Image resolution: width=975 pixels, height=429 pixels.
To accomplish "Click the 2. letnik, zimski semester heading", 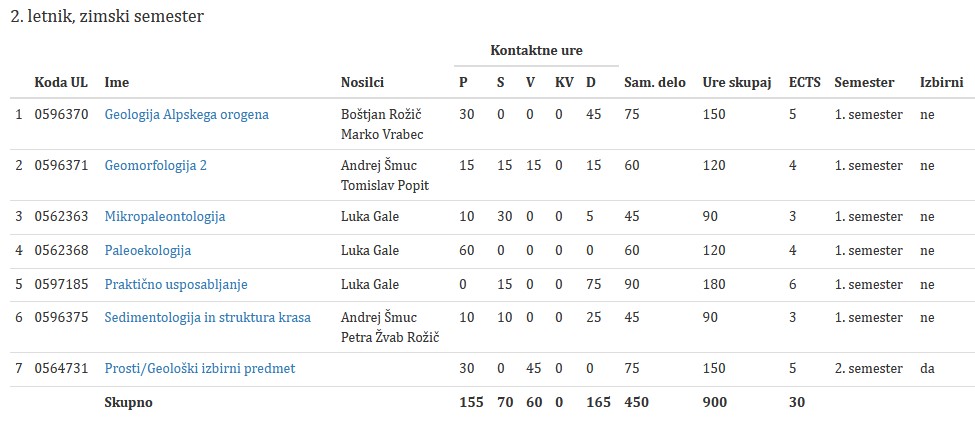I will [107, 17].
